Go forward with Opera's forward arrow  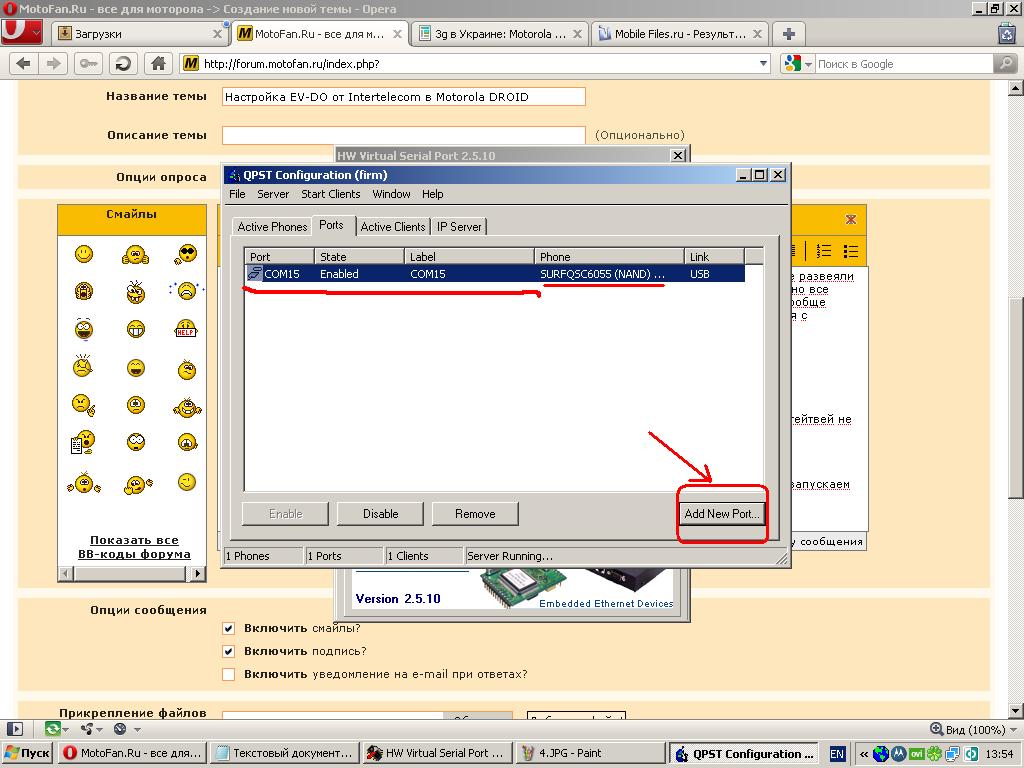[x=53, y=63]
